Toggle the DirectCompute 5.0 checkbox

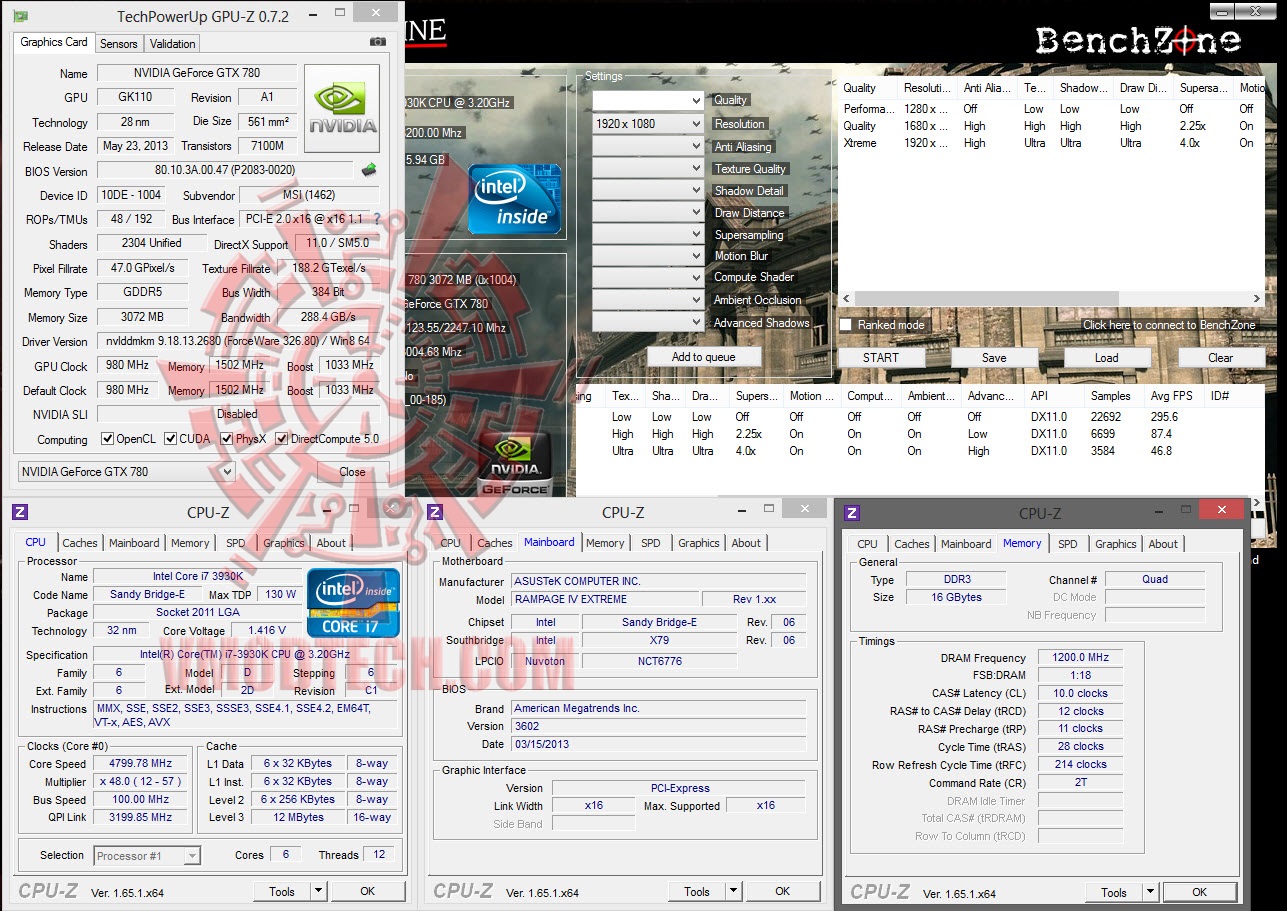(282, 439)
